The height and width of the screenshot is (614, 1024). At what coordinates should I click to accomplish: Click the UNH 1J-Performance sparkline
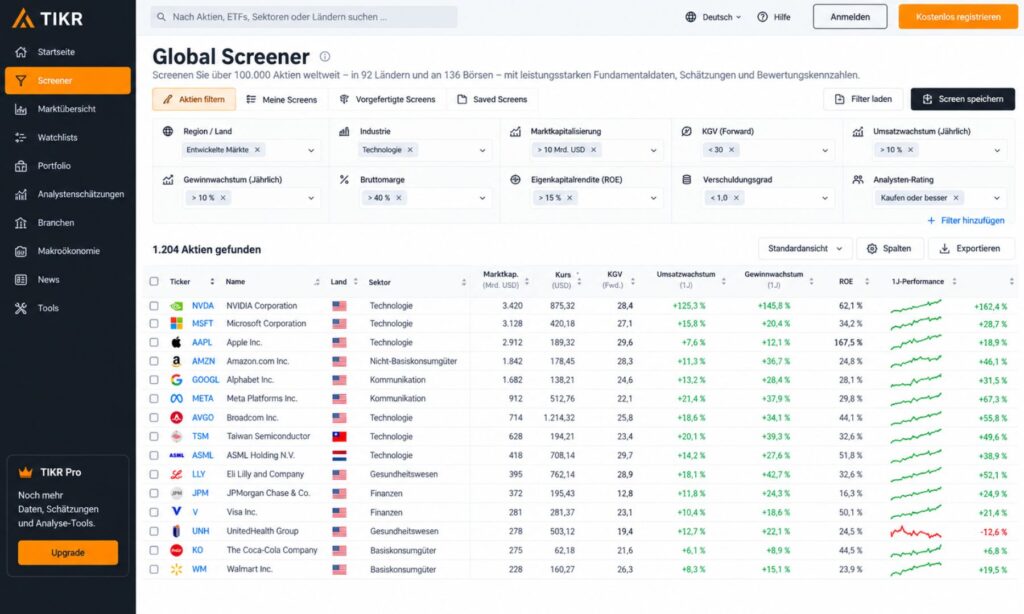coord(916,532)
